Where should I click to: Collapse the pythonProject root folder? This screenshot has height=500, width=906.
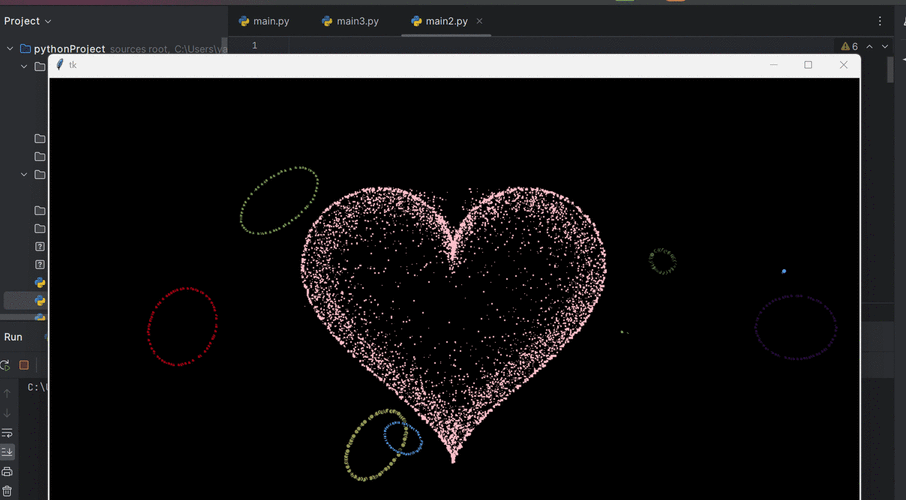[10, 49]
